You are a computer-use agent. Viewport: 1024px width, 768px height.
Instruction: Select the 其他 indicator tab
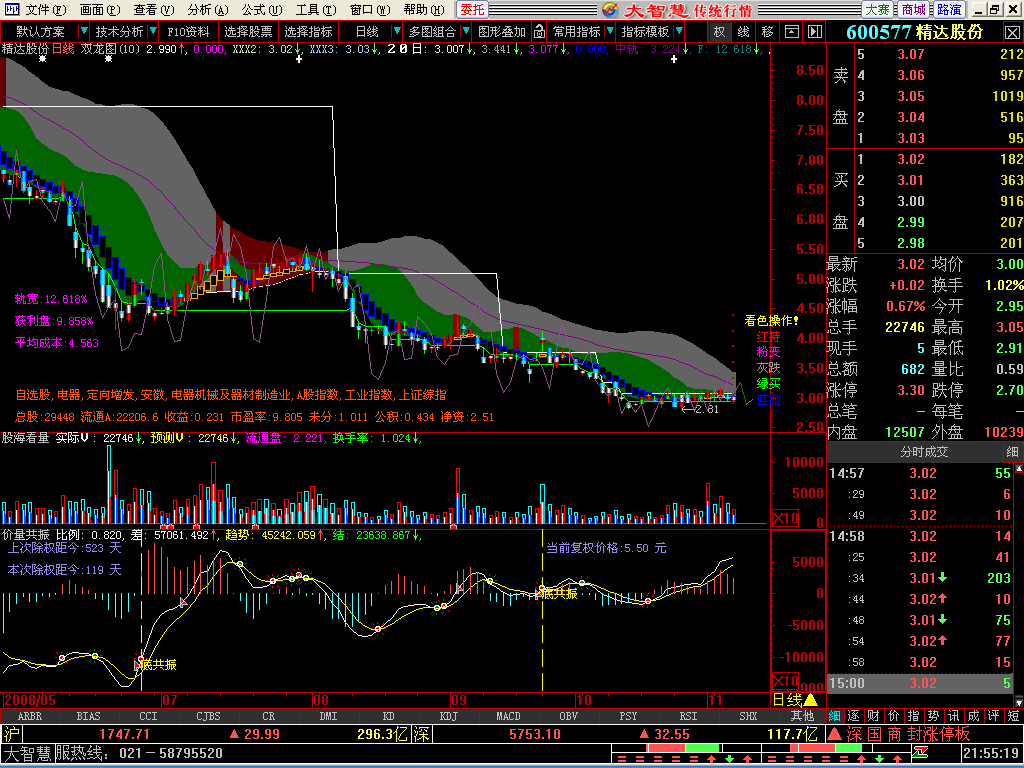point(802,716)
